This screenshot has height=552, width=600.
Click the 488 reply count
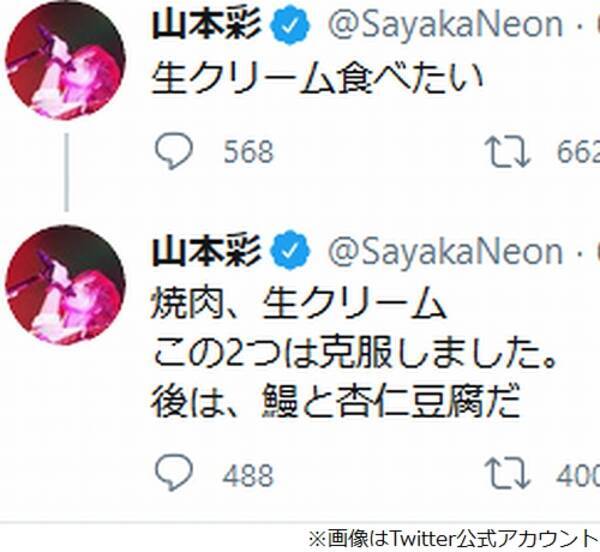click(x=248, y=474)
